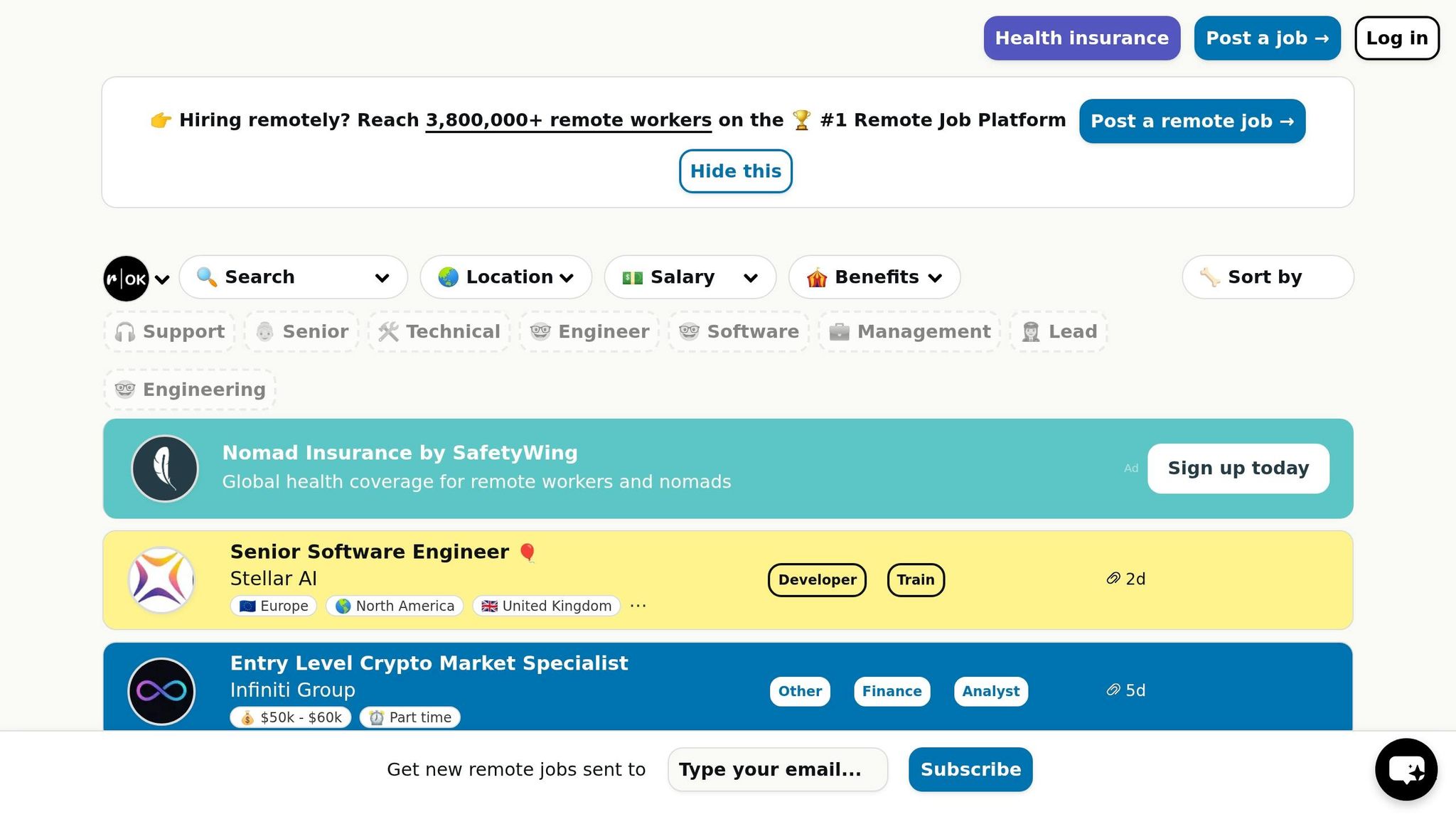The width and height of the screenshot is (1456, 819).
Task: Click the North America location badge
Action: click(395, 606)
